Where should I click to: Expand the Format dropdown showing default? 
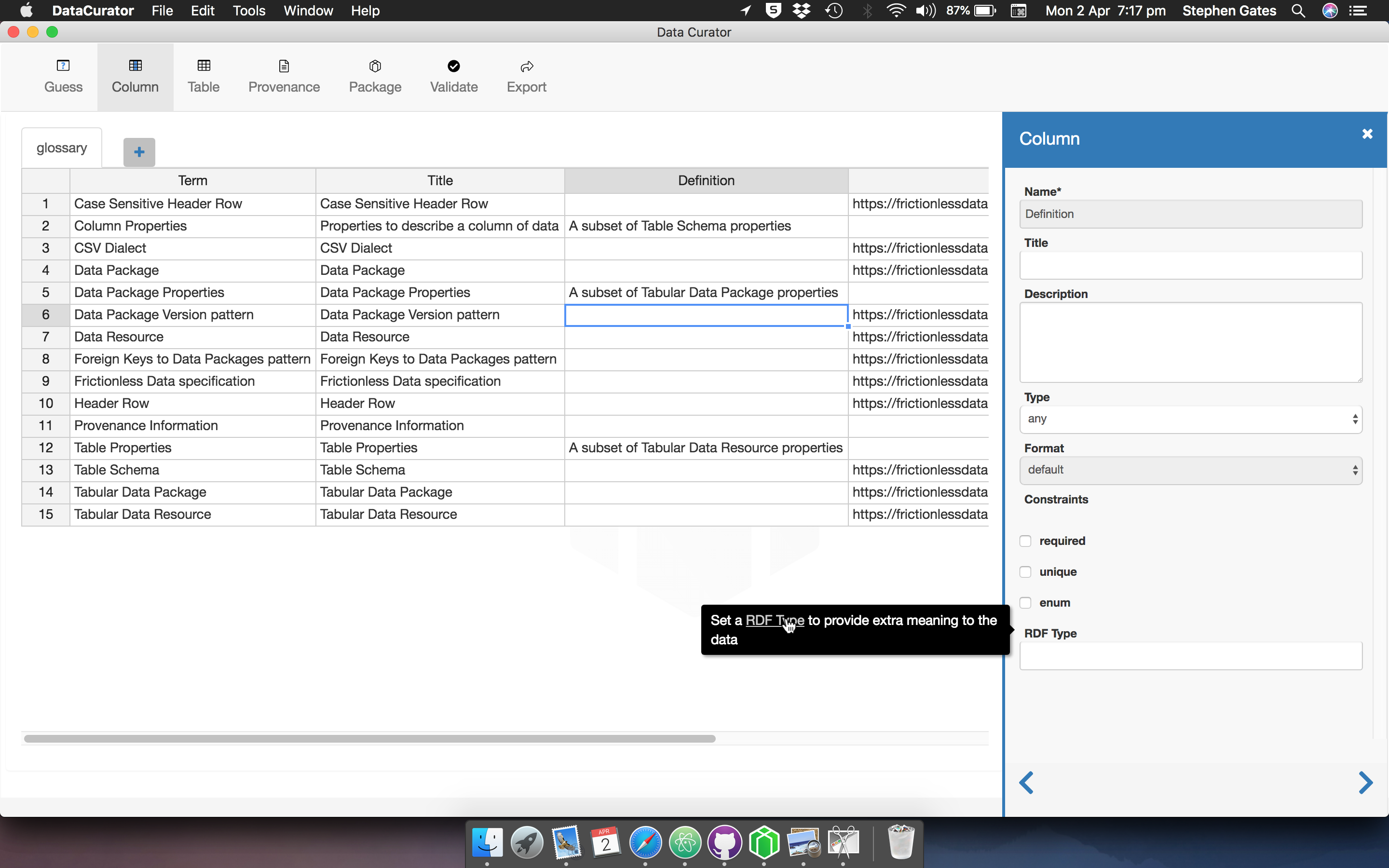point(1190,470)
